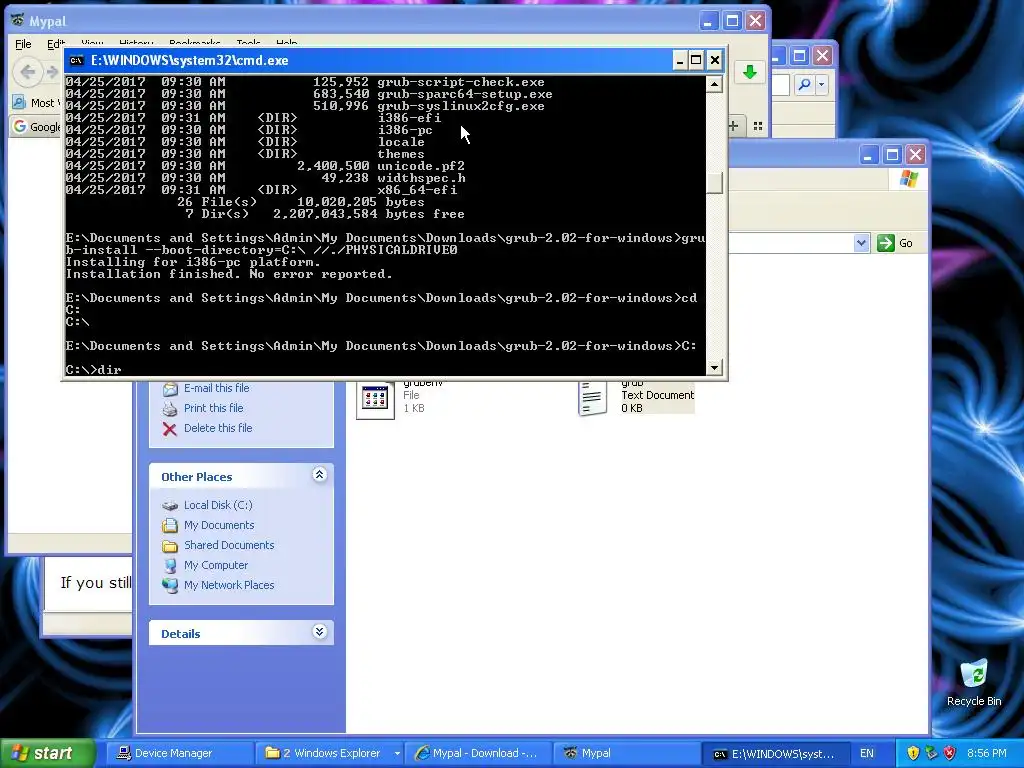Screen dimensions: 1024x768
Task: Click the My Documents folder icon
Action: 170,525
